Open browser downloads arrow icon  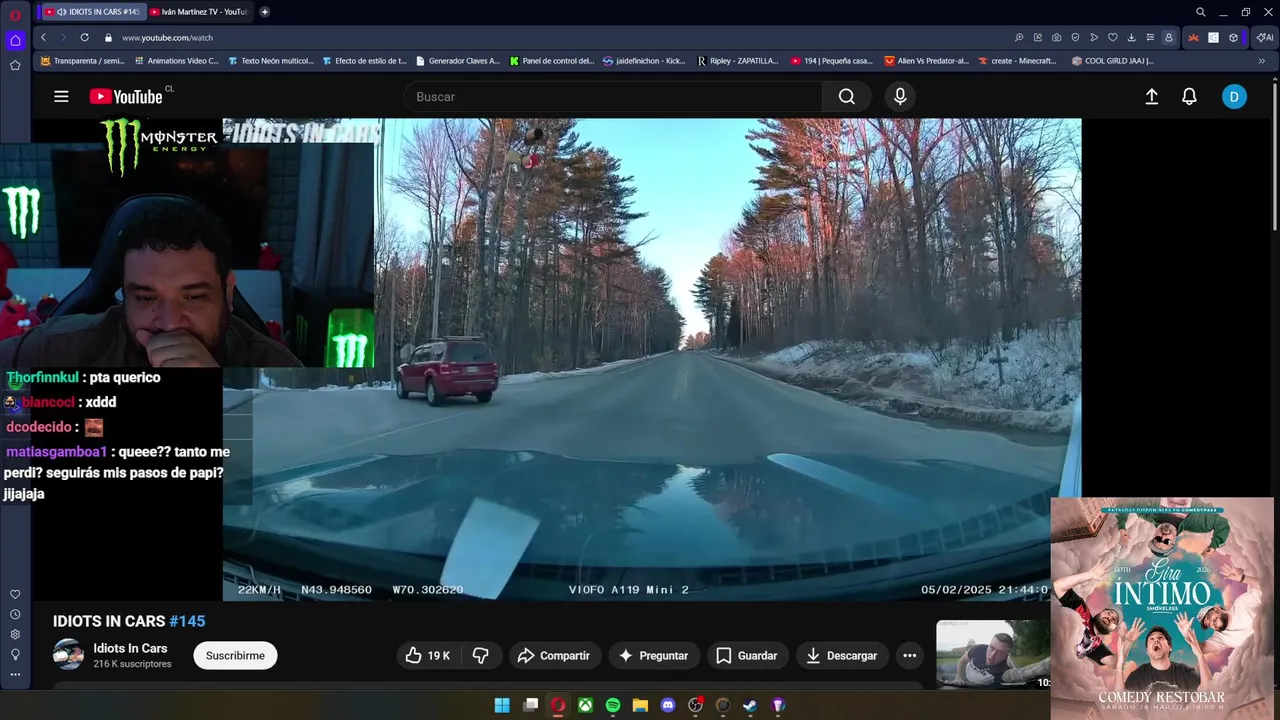(x=1131, y=37)
